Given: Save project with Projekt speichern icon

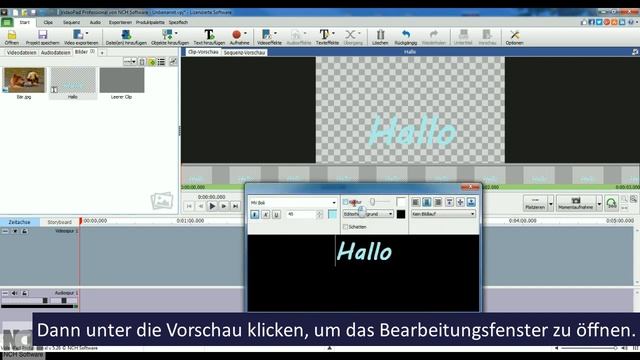Looking at the screenshot, I should tap(42, 35).
